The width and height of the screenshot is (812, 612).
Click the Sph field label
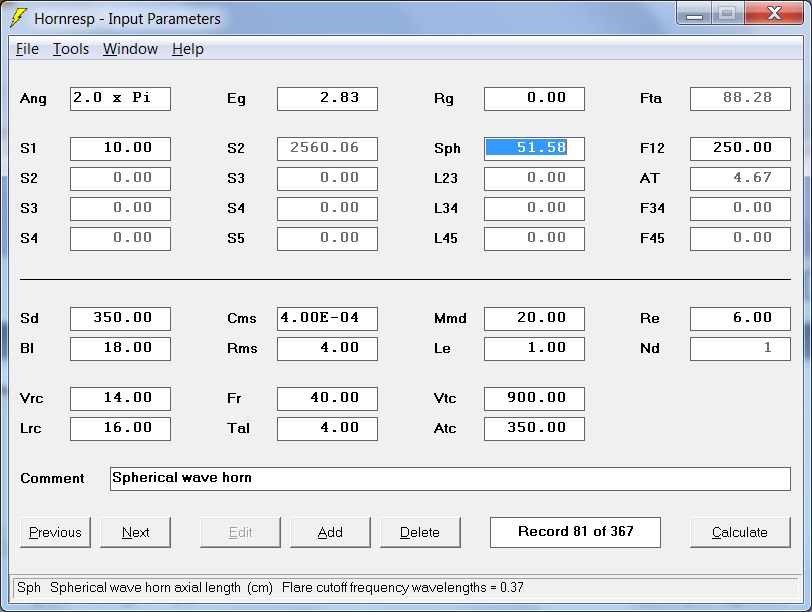[x=447, y=149]
